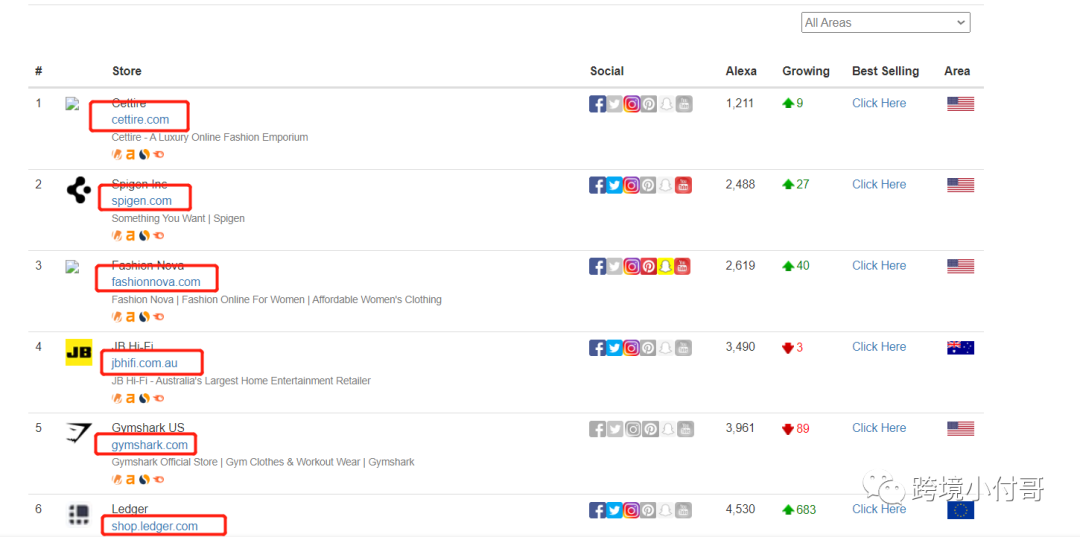Click the growing value 40
Screen dimensions: 1080x537
point(803,266)
